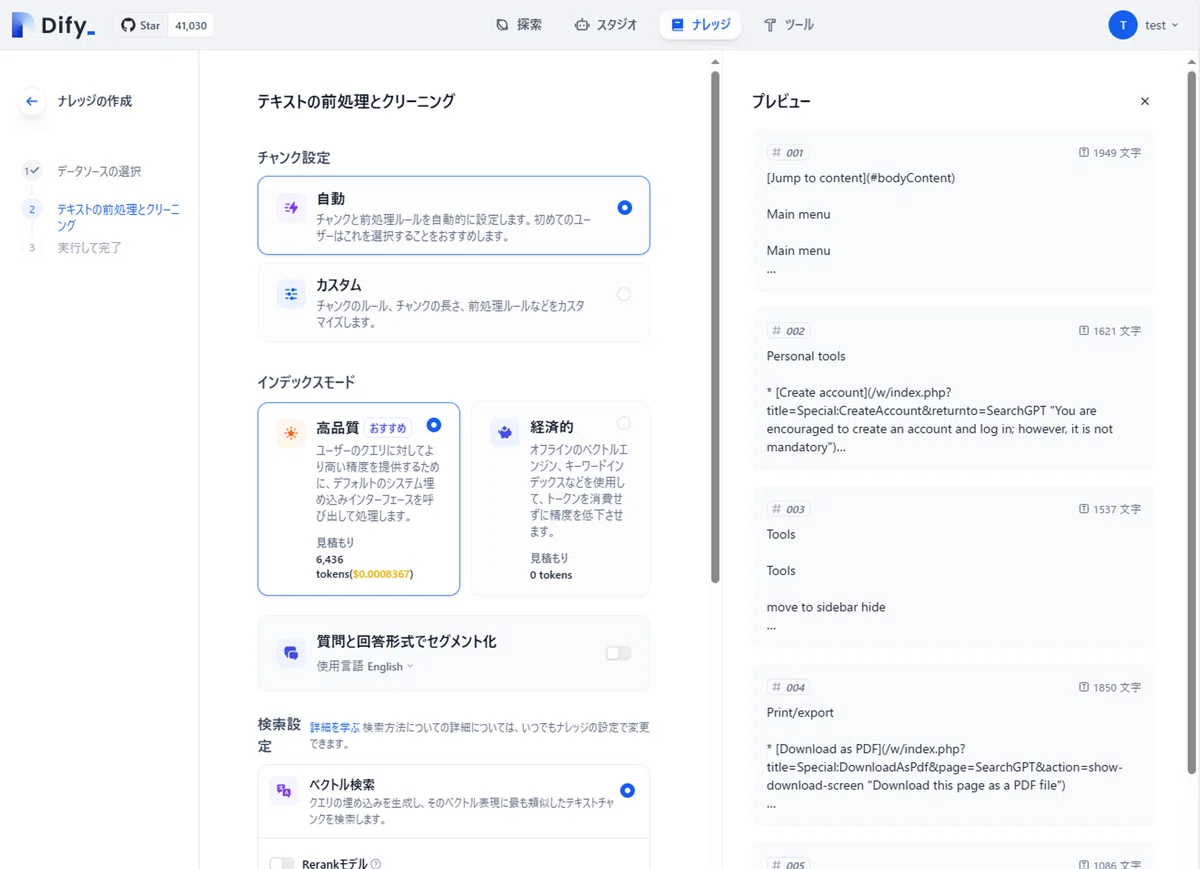Click the Print/export text in chunk 004
The image size is (1200, 869).
pyautogui.click(x=800, y=713)
